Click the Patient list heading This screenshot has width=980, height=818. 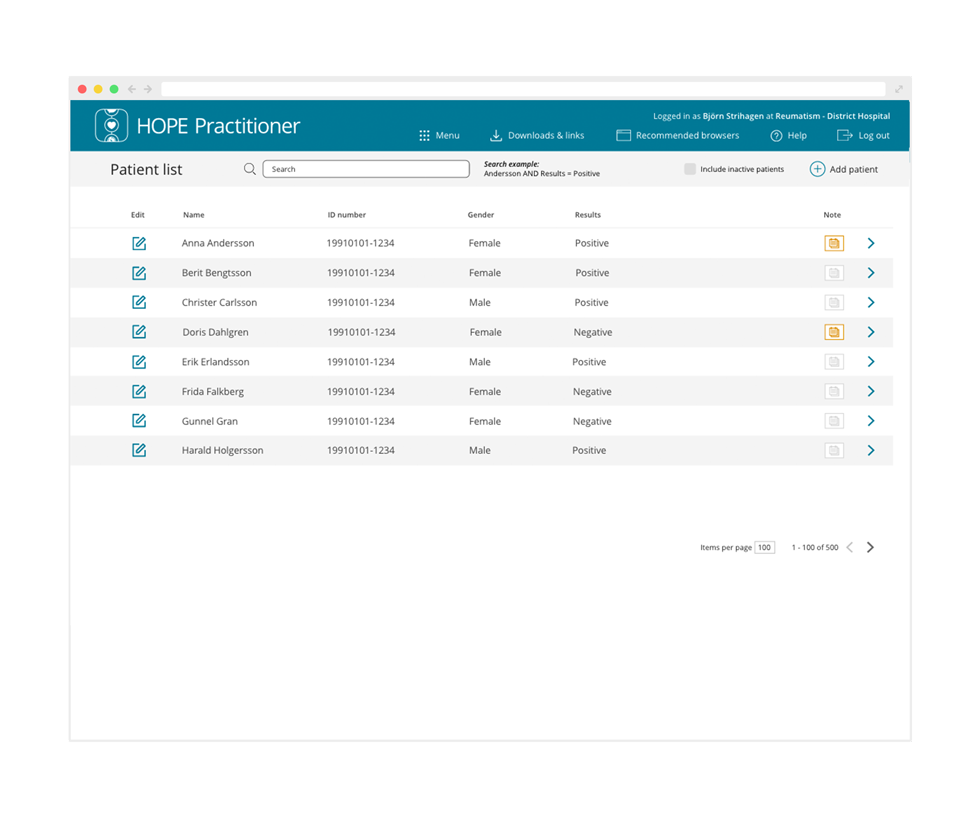[x=146, y=169]
